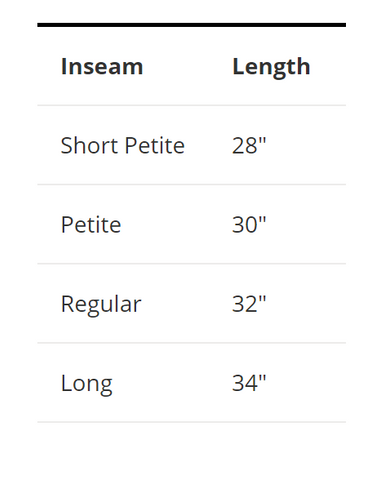This screenshot has width=385, height=480.
Task: Click the inch mark after 34
Action: (262, 377)
